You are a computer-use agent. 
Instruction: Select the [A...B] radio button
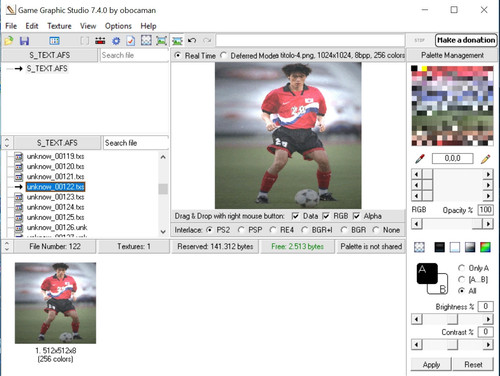[461, 279]
